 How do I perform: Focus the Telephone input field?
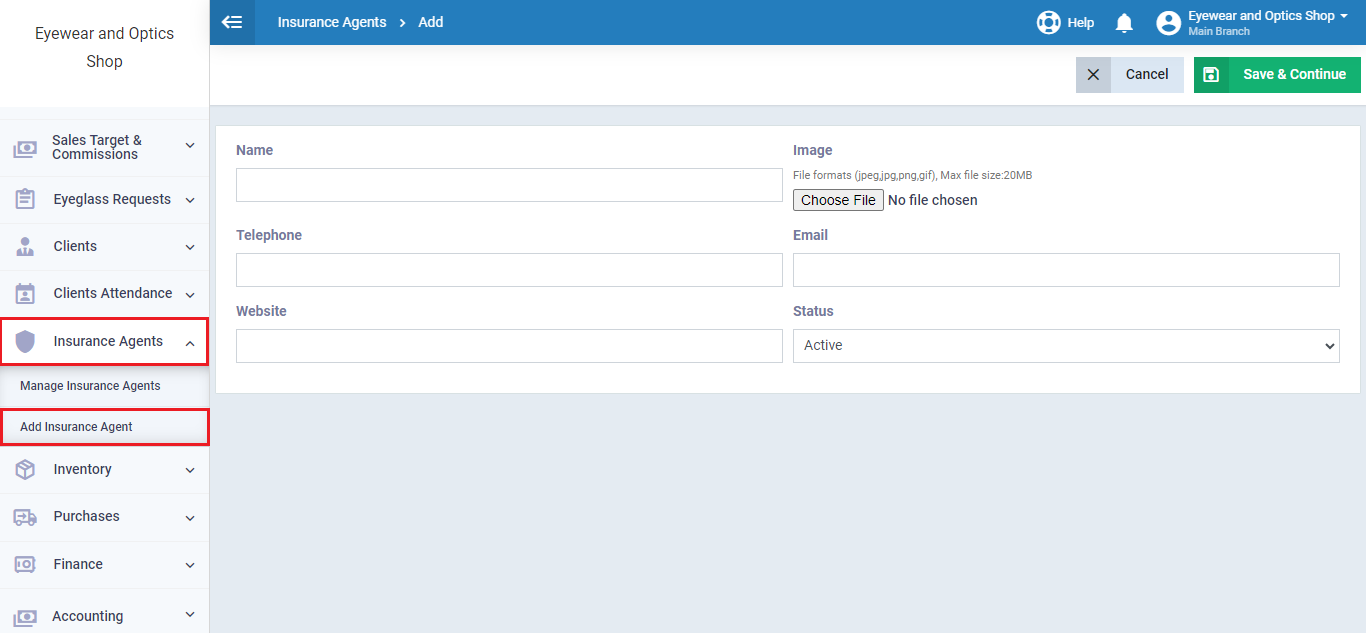coord(509,270)
